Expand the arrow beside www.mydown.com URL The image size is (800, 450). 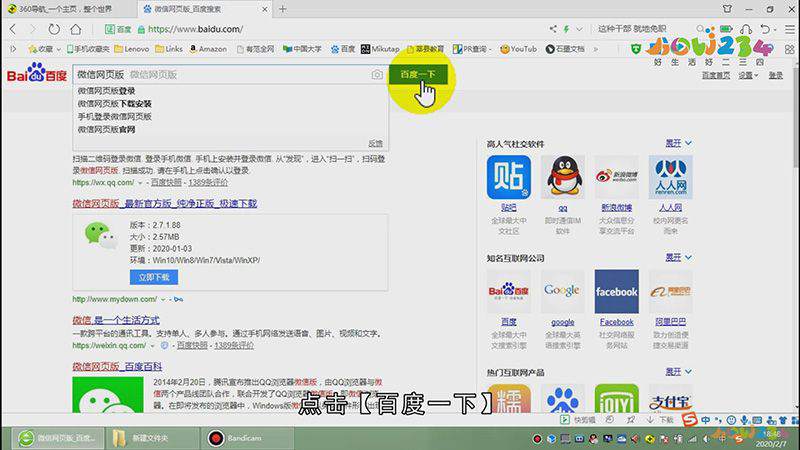click(163, 299)
